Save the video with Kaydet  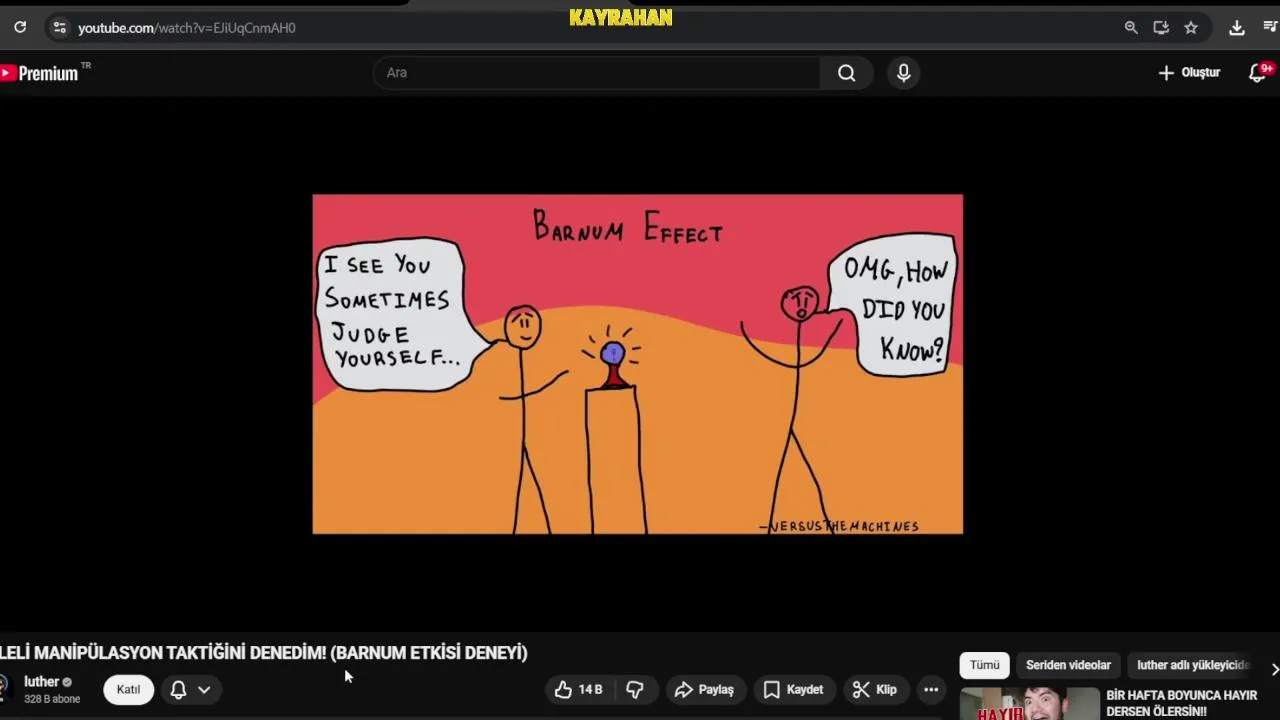(x=794, y=689)
